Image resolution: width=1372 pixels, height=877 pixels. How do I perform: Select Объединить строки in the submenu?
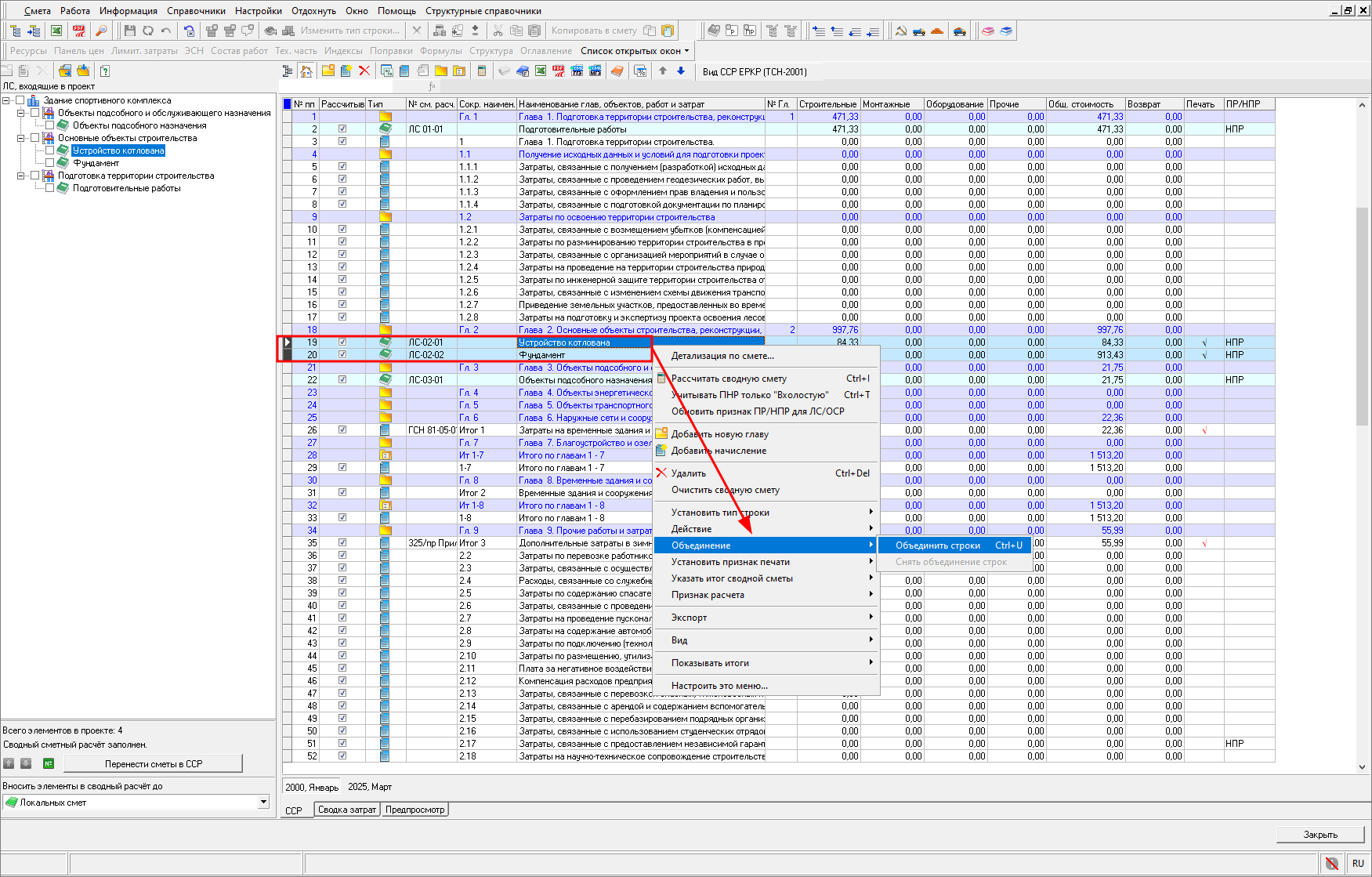tap(938, 545)
